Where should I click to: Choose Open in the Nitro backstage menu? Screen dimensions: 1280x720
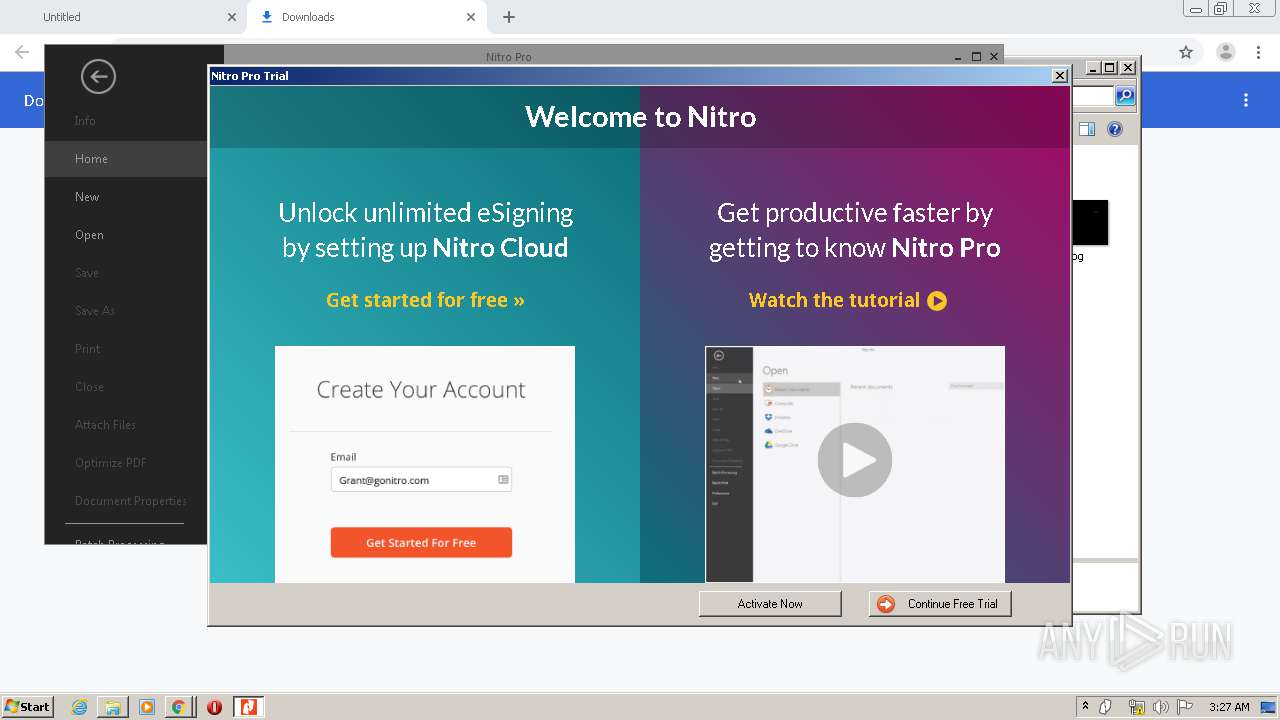pos(89,235)
